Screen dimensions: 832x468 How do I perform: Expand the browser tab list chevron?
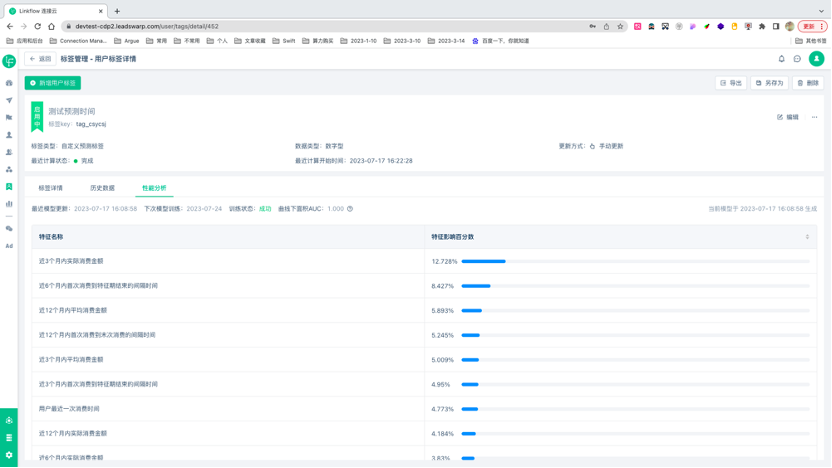(821, 11)
